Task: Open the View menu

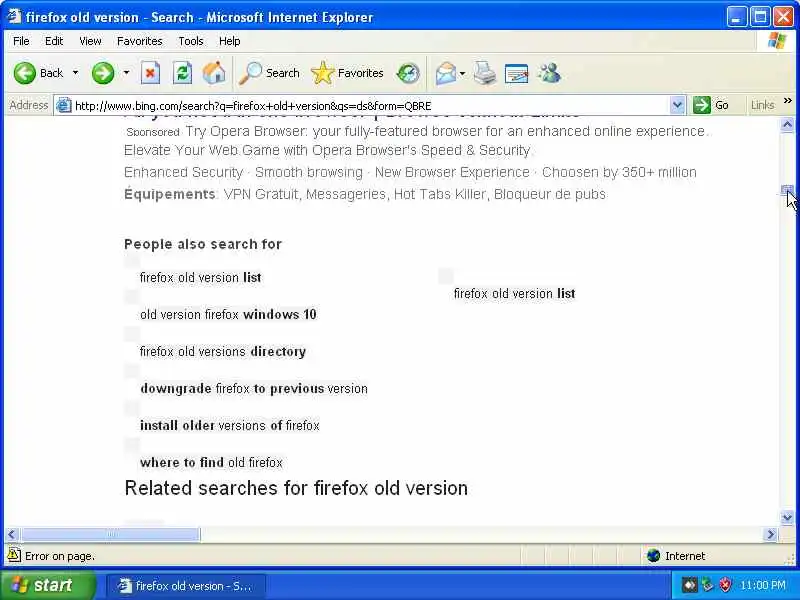Action: point(90,41)
